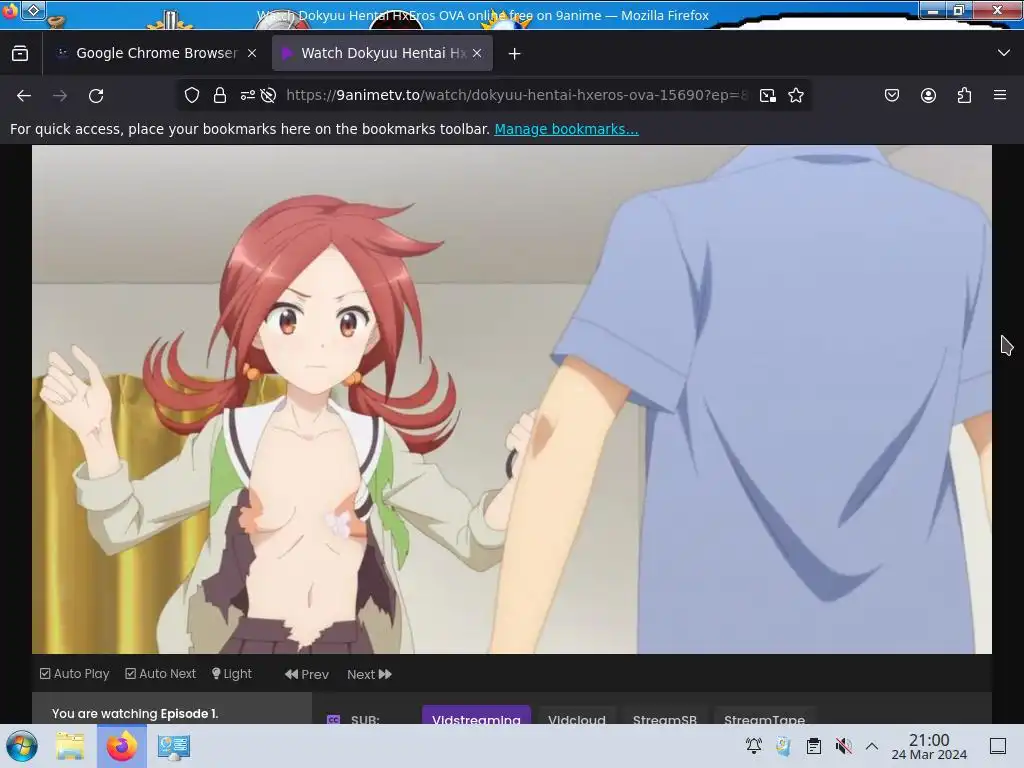Click the video player frame

(511, 399)
